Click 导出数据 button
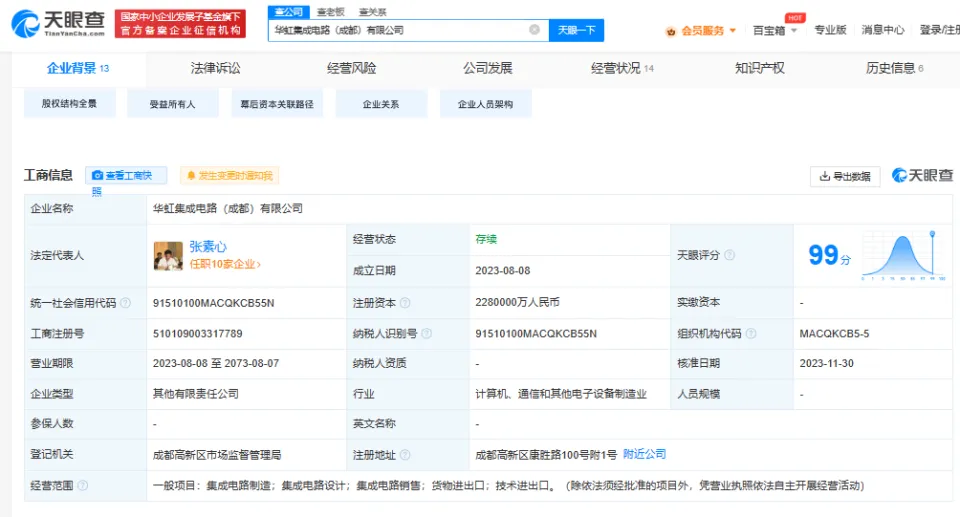 click(x=845, y=176)
